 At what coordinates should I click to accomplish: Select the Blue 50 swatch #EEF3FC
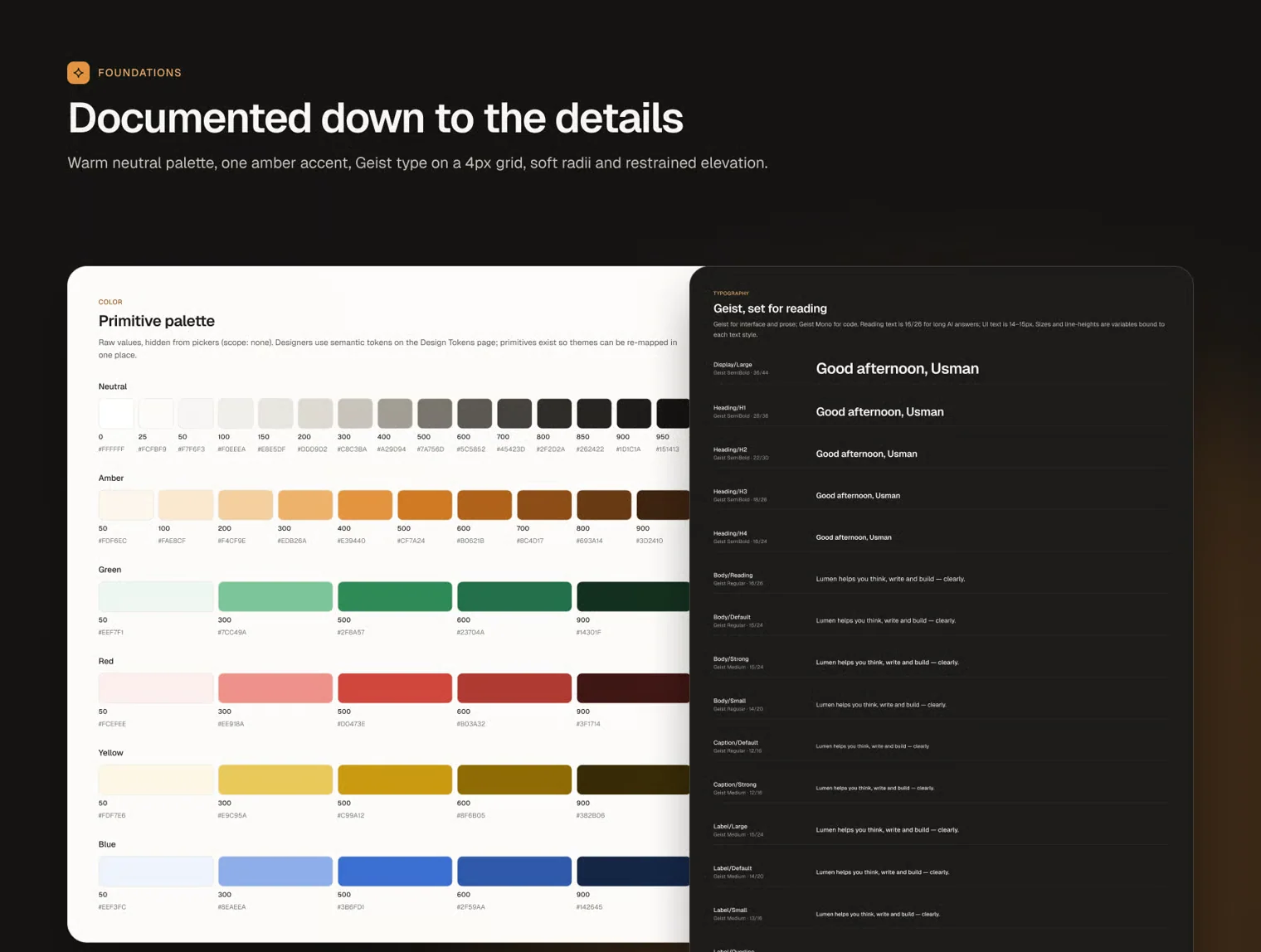click(x=156, y=872)
